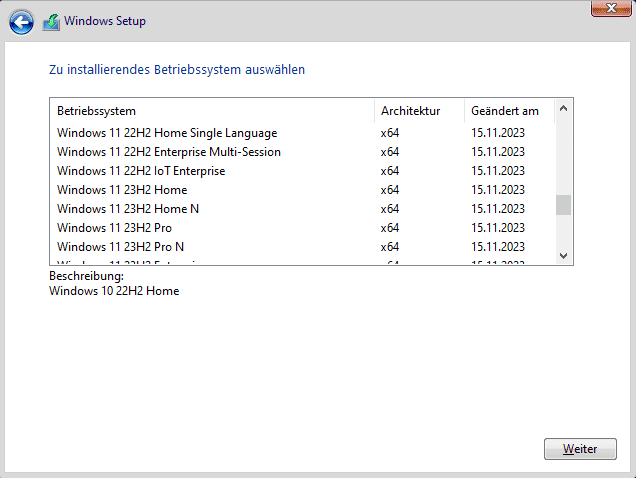
Task: Select Windows 11 23H2 Home N
Action: [x=302, y=209]
